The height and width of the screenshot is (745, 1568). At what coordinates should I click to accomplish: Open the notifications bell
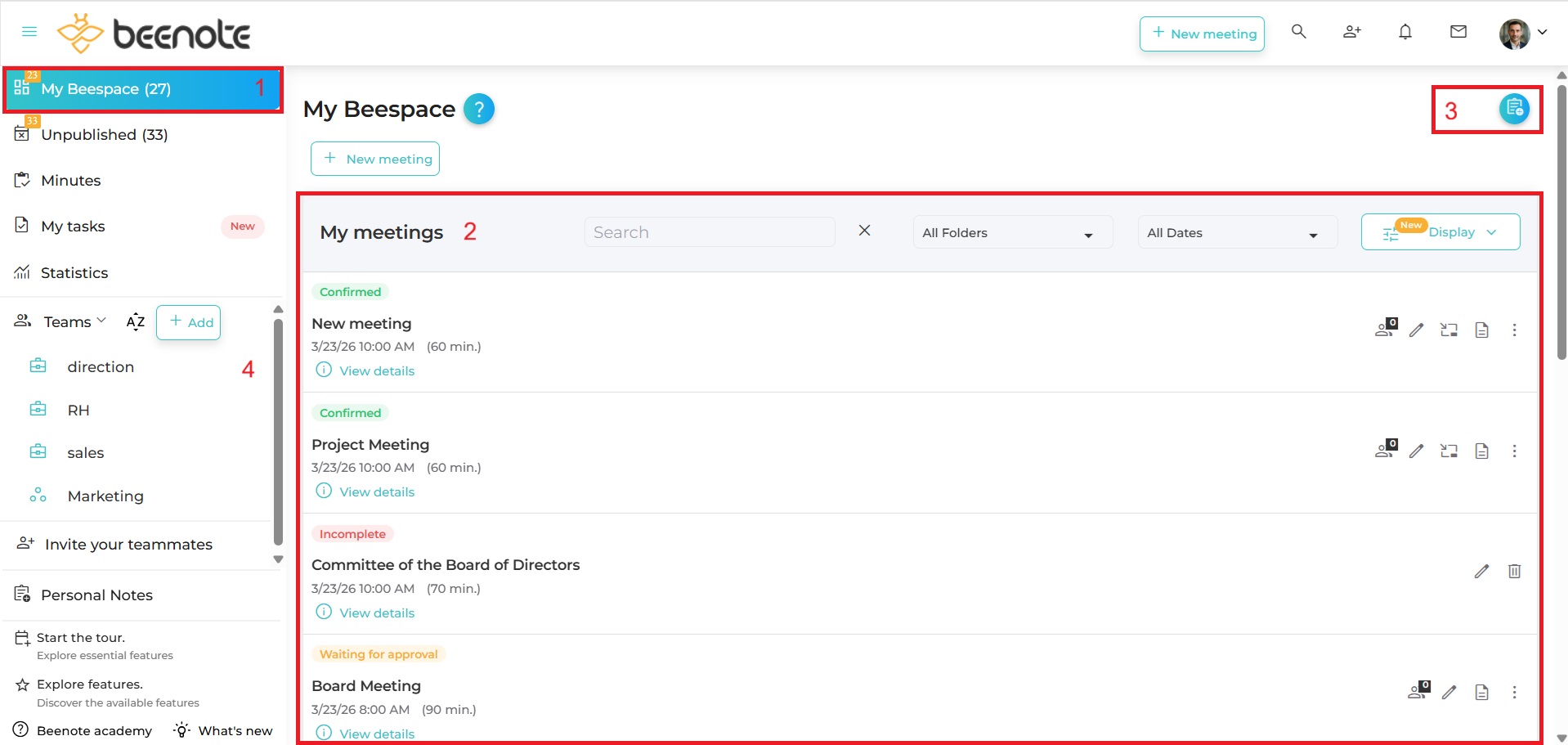click(x=1404, y=32)
